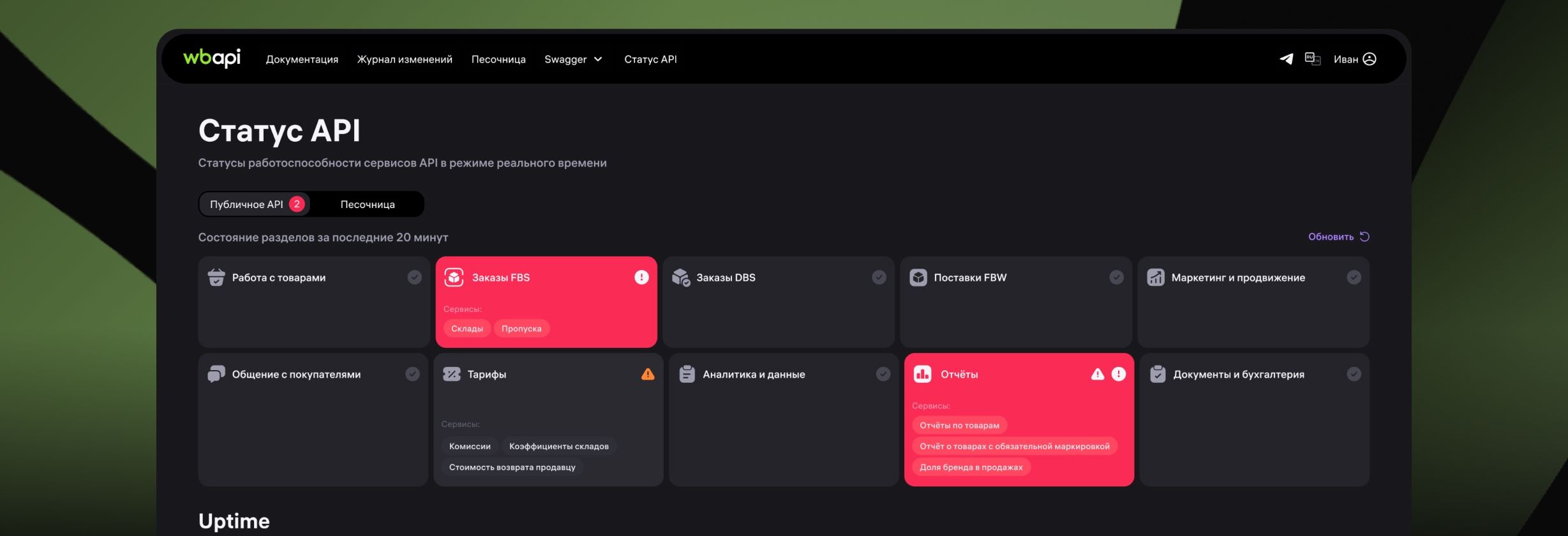1568x536 pixels.
Task: Open the Иван user profile icon
Action: click(x=1370, y=59)
